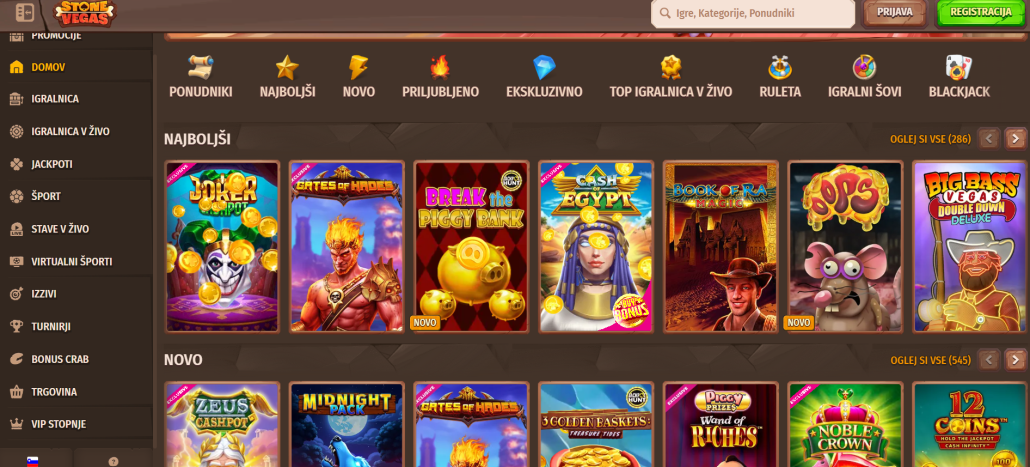Open the Novo lightning bolt category
The height and width of the screenshot is (467, 1030).
coord(359,78)
